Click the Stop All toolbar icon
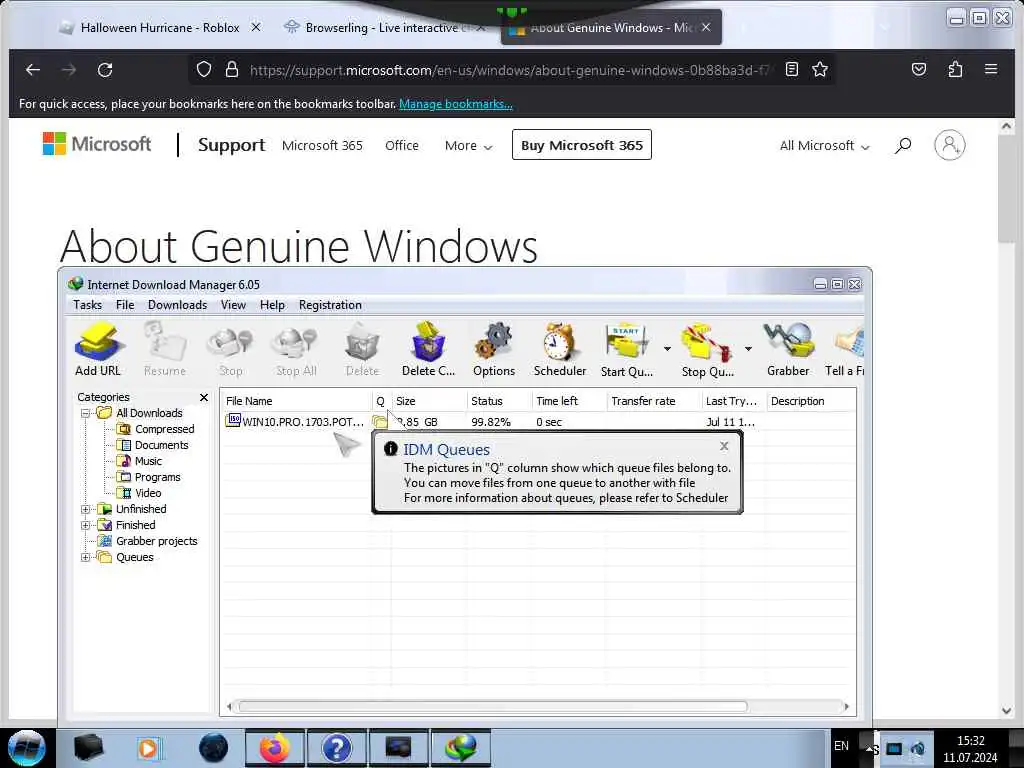This screenshot has width=1024, height=768. pos(296,349)
